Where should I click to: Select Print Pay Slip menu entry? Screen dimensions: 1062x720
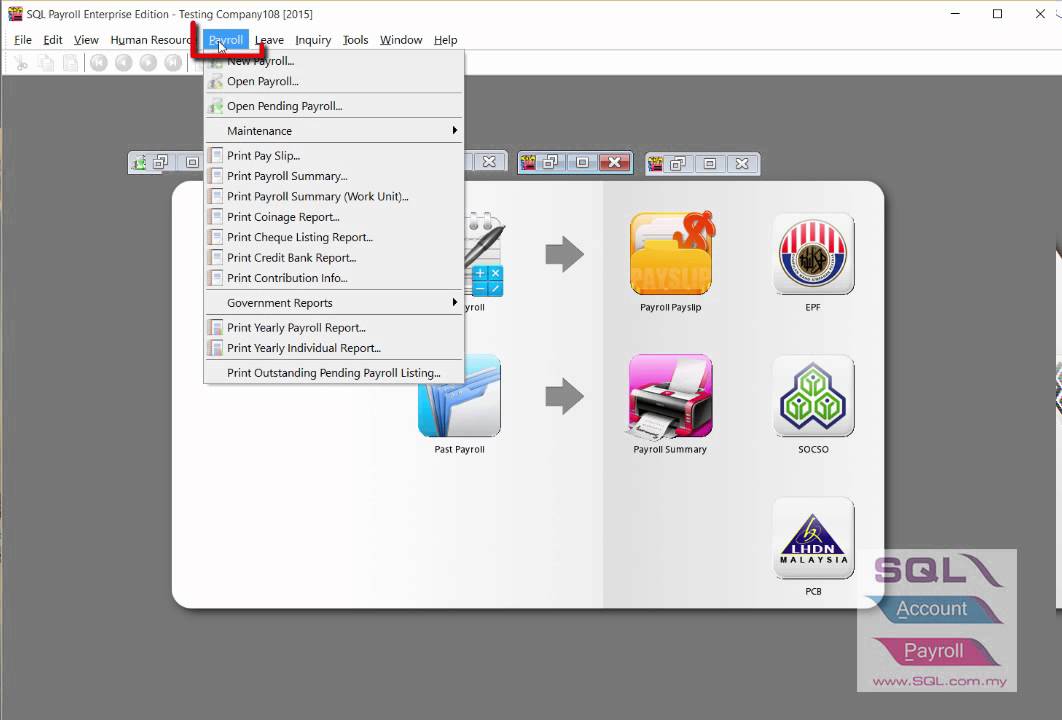(x=334, y=156)
